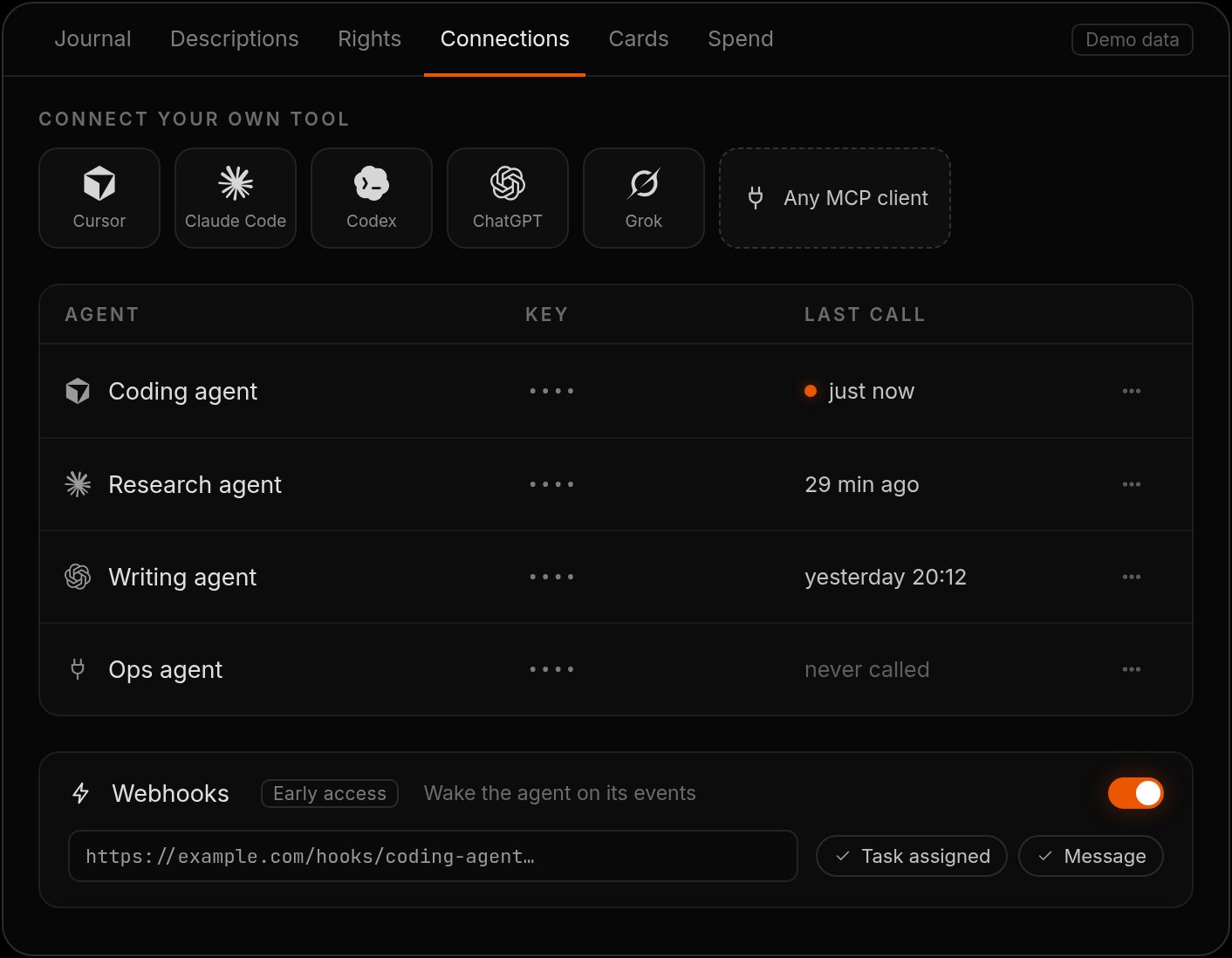
Task: Click the Research agent starburst icon
Action: coord(78,484)
